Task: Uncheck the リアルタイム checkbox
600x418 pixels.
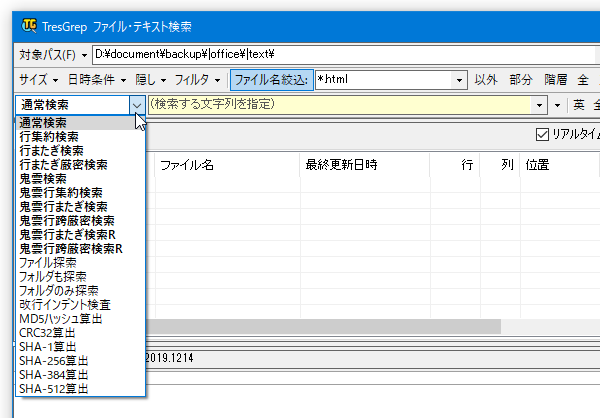Action: [542, 134]
